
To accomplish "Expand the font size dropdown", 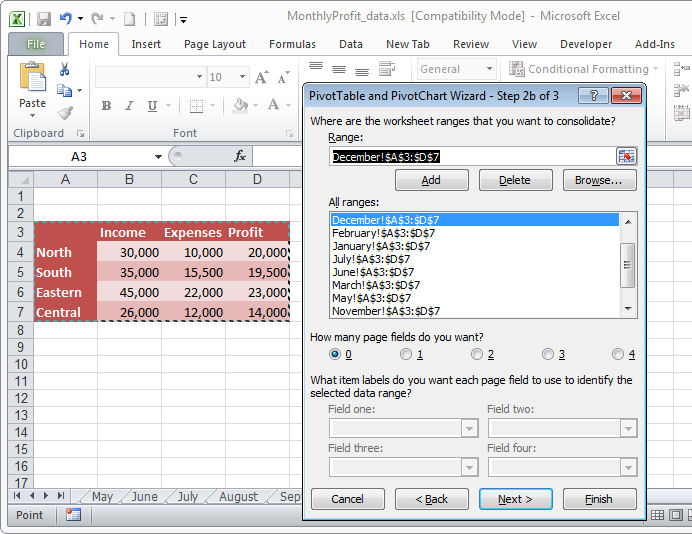I will 243,77.
